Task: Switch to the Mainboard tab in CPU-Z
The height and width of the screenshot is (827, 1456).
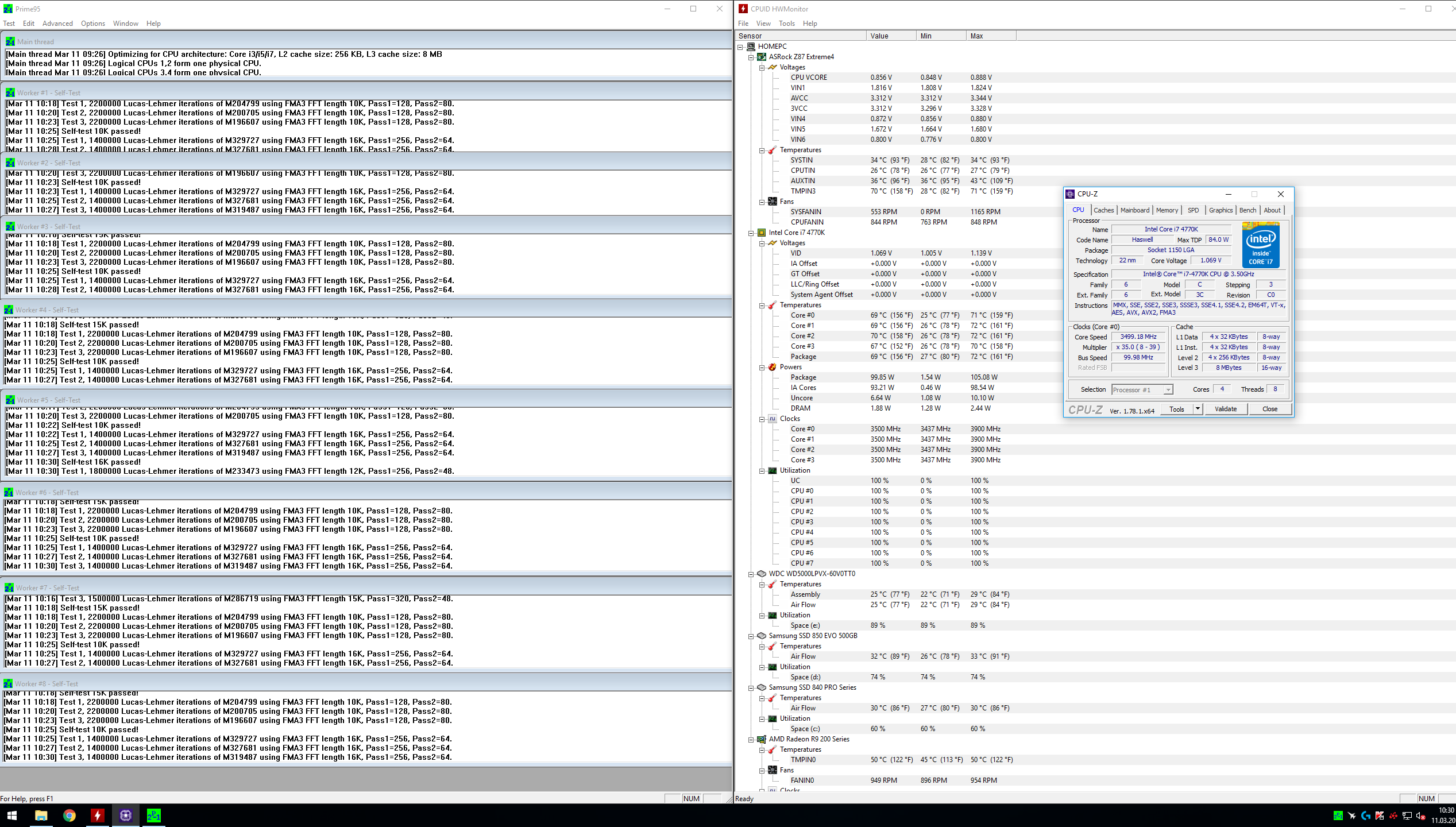Action: click(x=1134, y=210)
